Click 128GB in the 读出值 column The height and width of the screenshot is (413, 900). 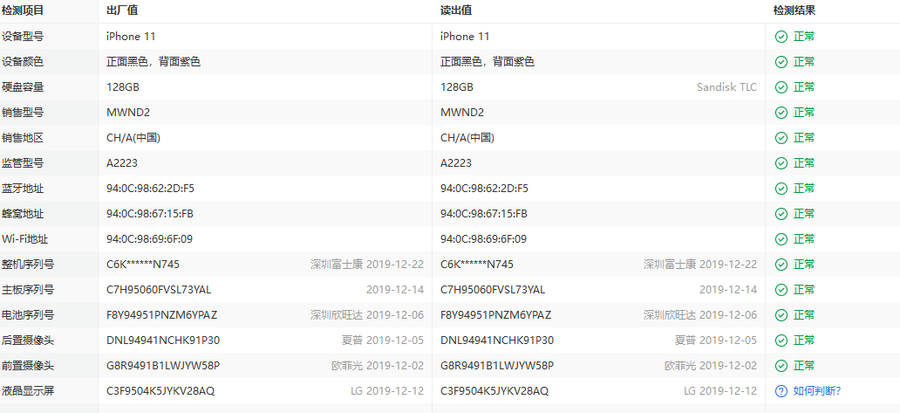click(x=457, y=87)
